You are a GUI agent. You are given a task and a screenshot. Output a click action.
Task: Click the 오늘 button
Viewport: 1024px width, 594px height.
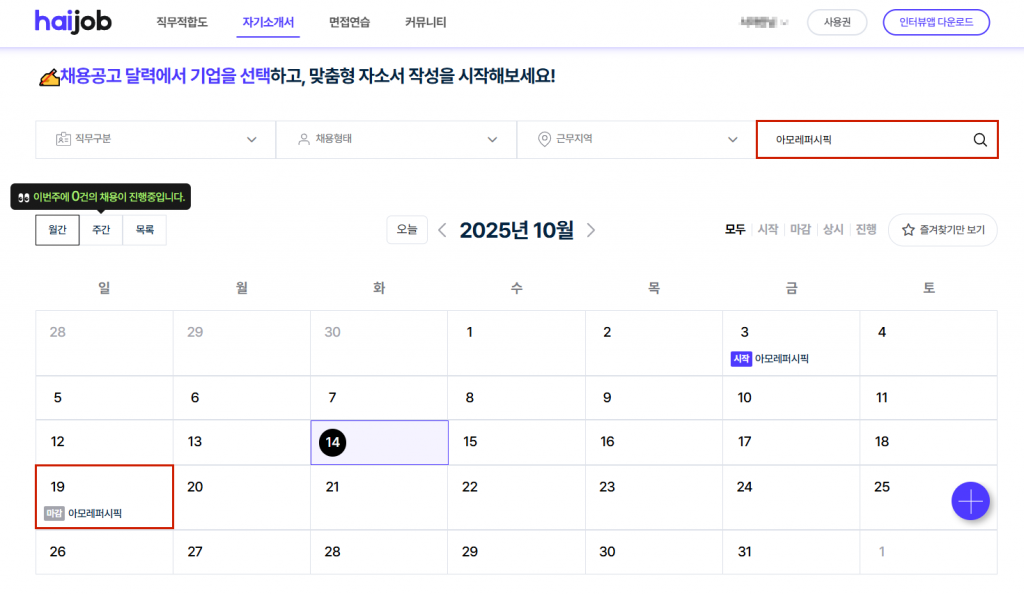[407, 230]
